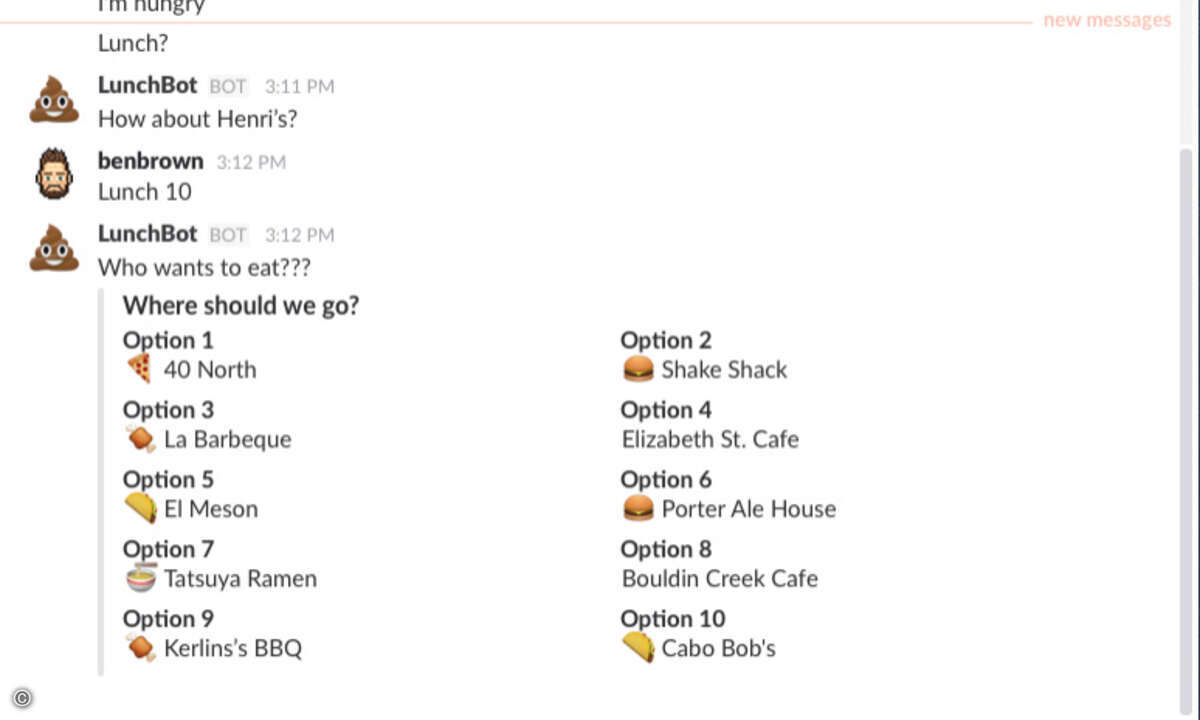Click the BOT badge next to LunchBot 3:12 PM
Viewport: 1200px width, 720px height.
(x=228, y=235)
